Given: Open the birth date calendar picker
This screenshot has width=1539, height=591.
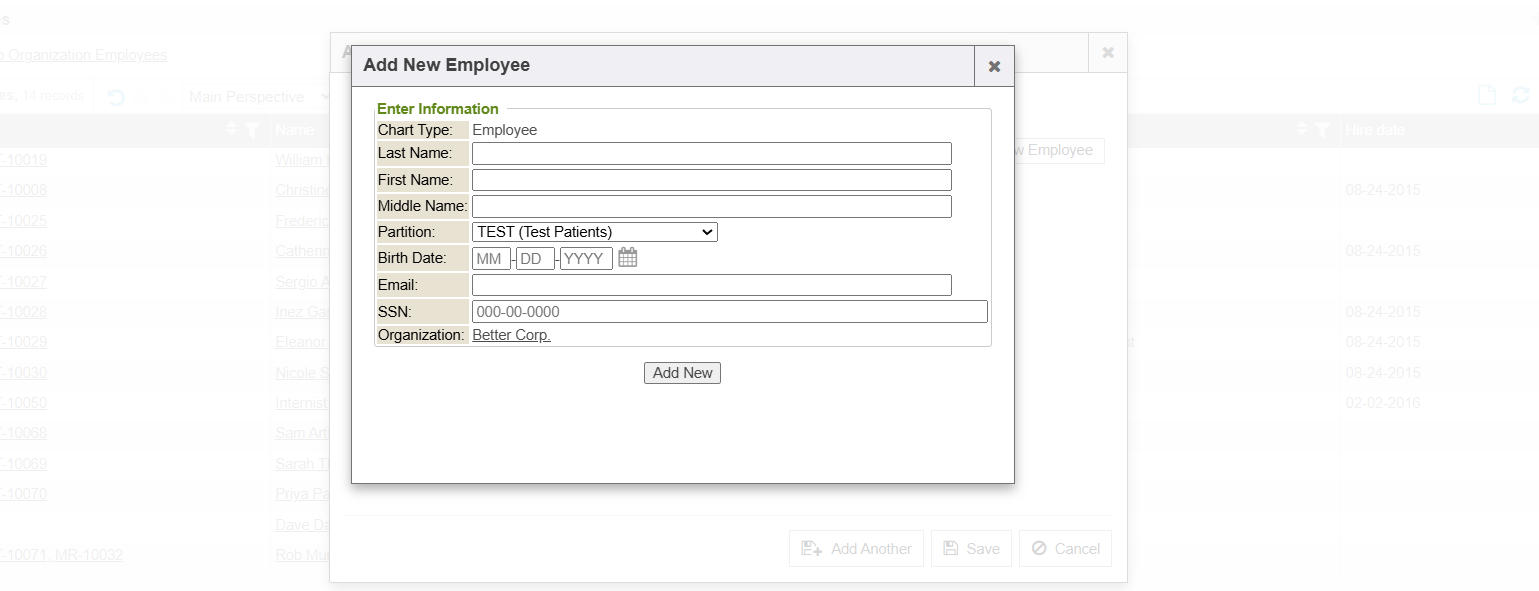Looking at the screenshot, I should click(x=627, y=258).
